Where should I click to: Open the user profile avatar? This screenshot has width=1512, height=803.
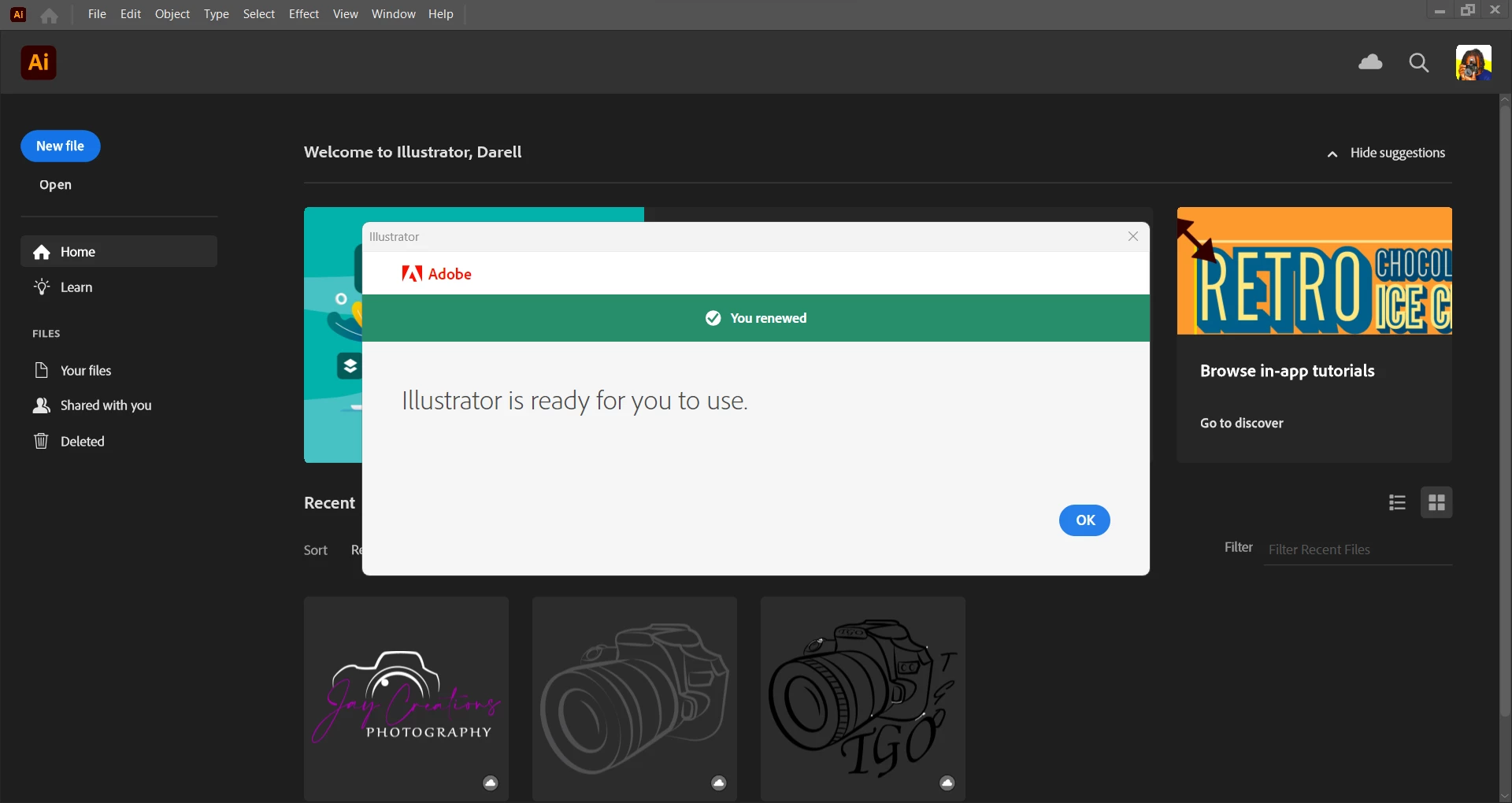1474,63
